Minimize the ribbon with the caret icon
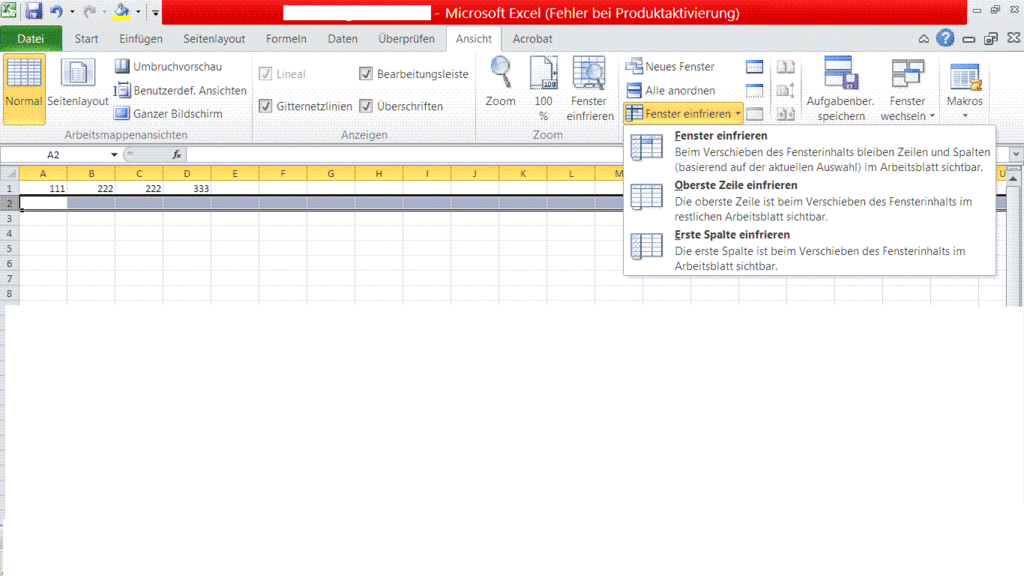This screenshot has width=1024, height=576. tap(923, 39)
